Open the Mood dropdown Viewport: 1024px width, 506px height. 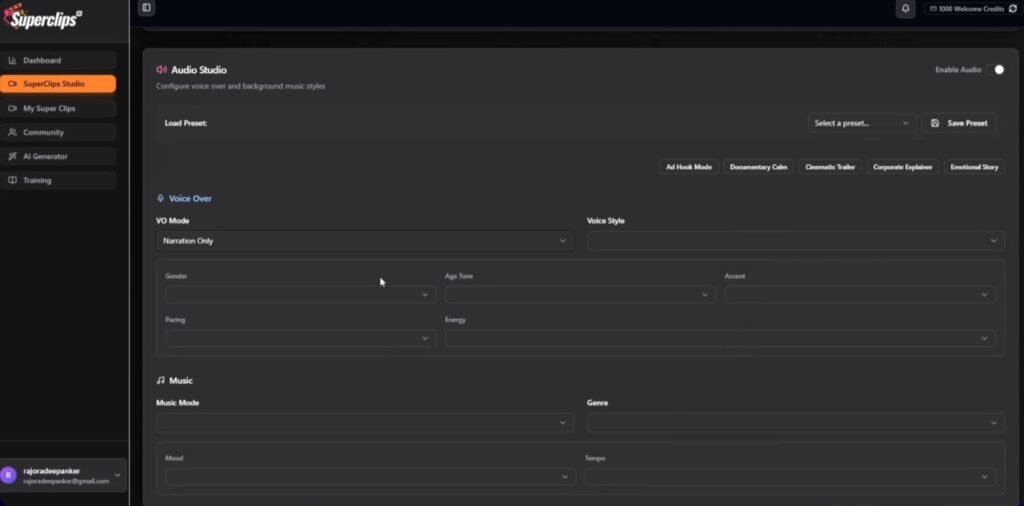[370, 477]
